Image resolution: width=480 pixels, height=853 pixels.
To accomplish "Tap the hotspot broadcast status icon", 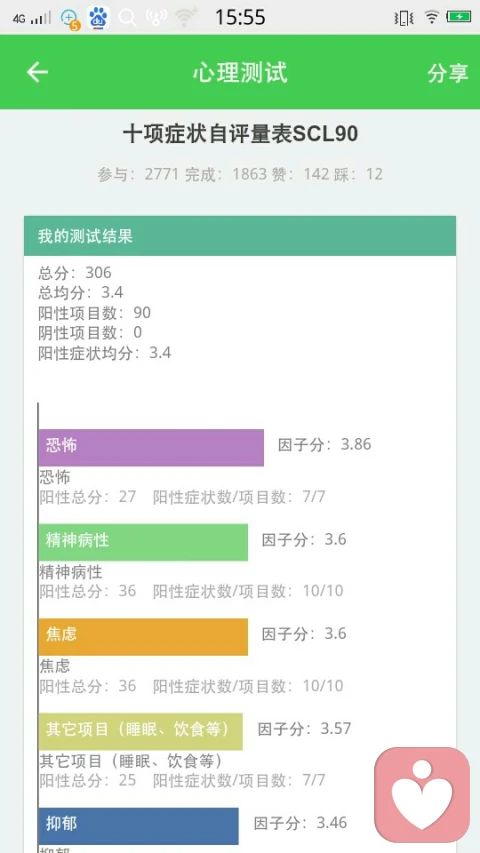I will point(156,18).
